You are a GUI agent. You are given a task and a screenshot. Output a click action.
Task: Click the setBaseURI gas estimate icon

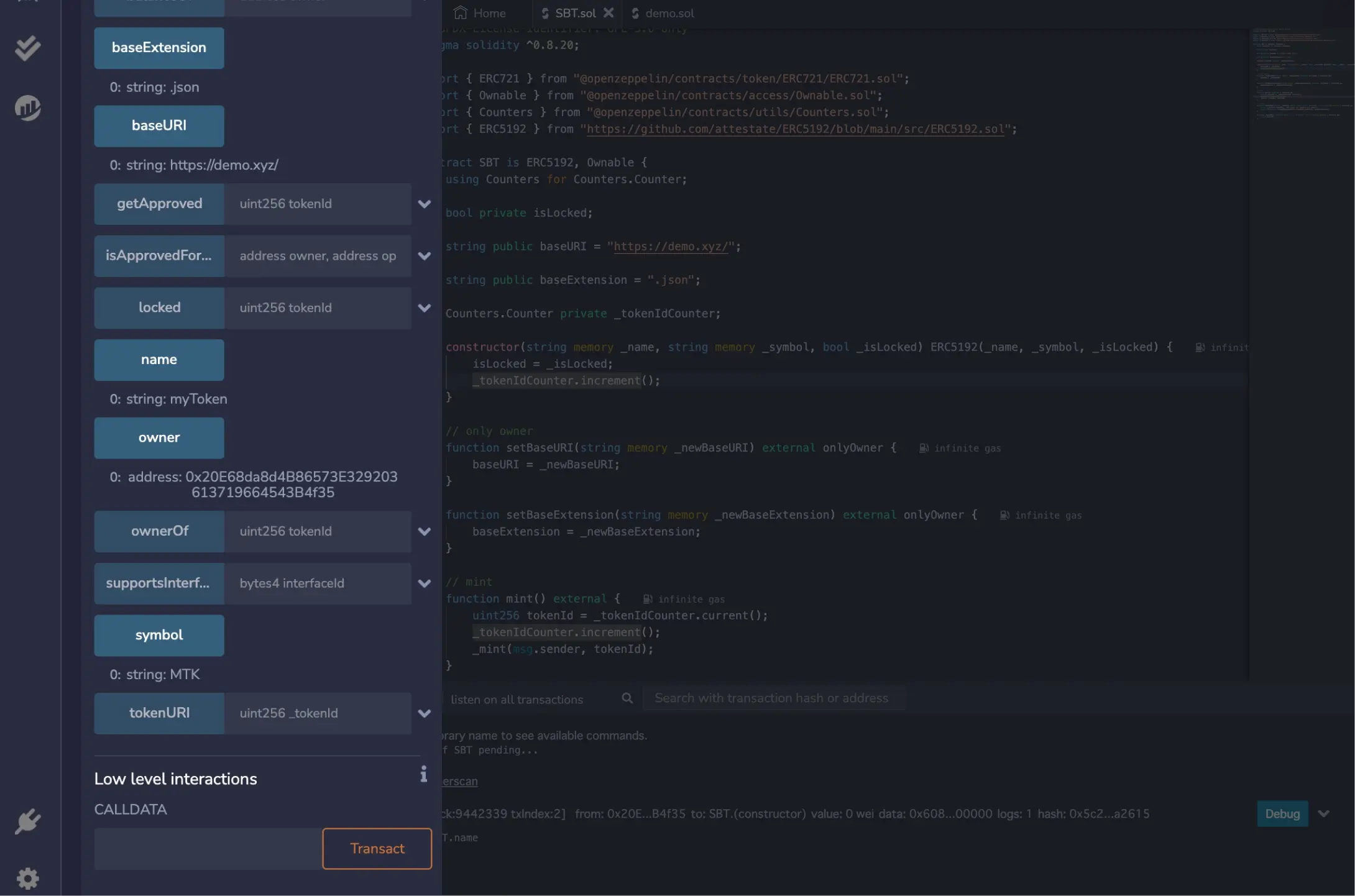[x=924, y=448]
